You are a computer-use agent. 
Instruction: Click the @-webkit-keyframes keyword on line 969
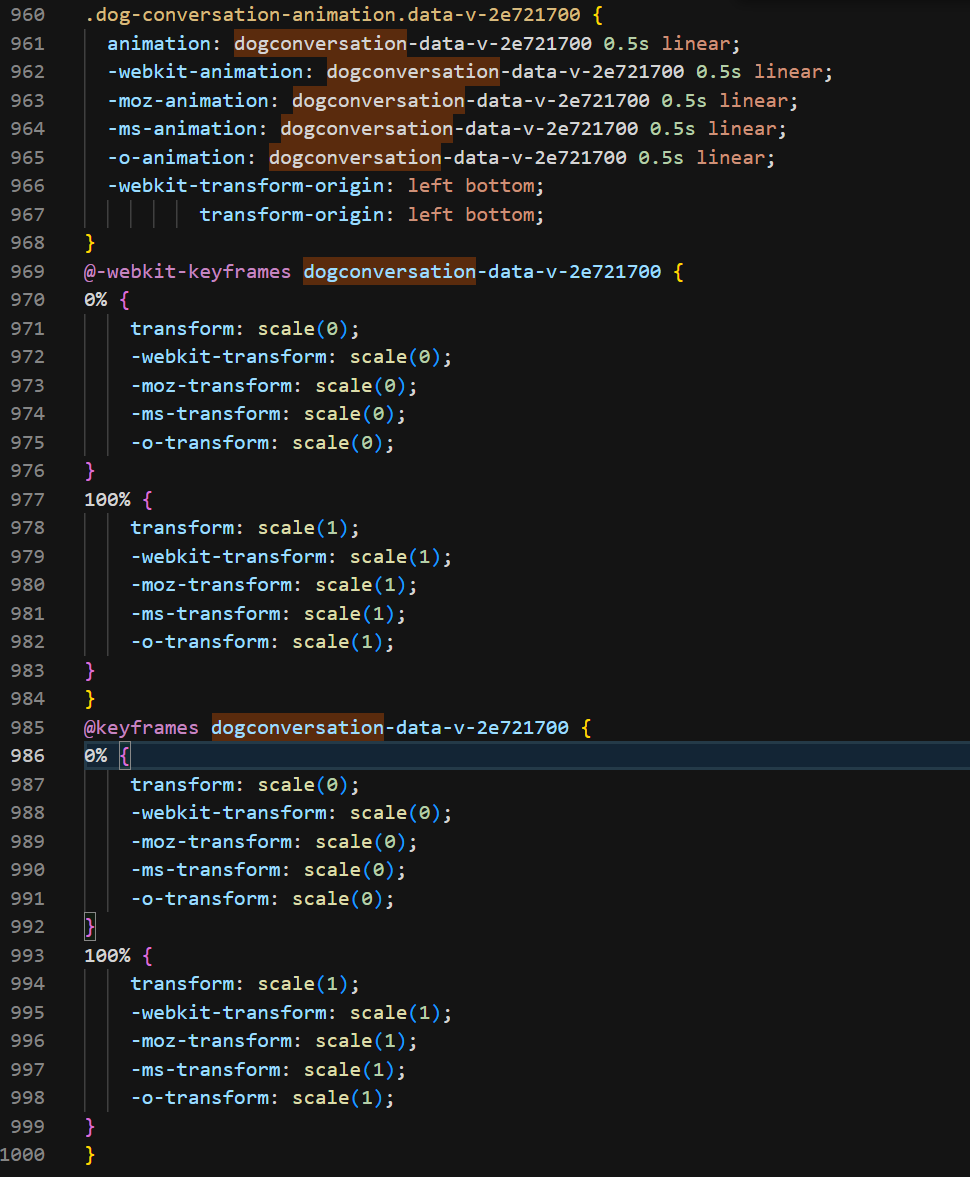[x=187, y=272]
